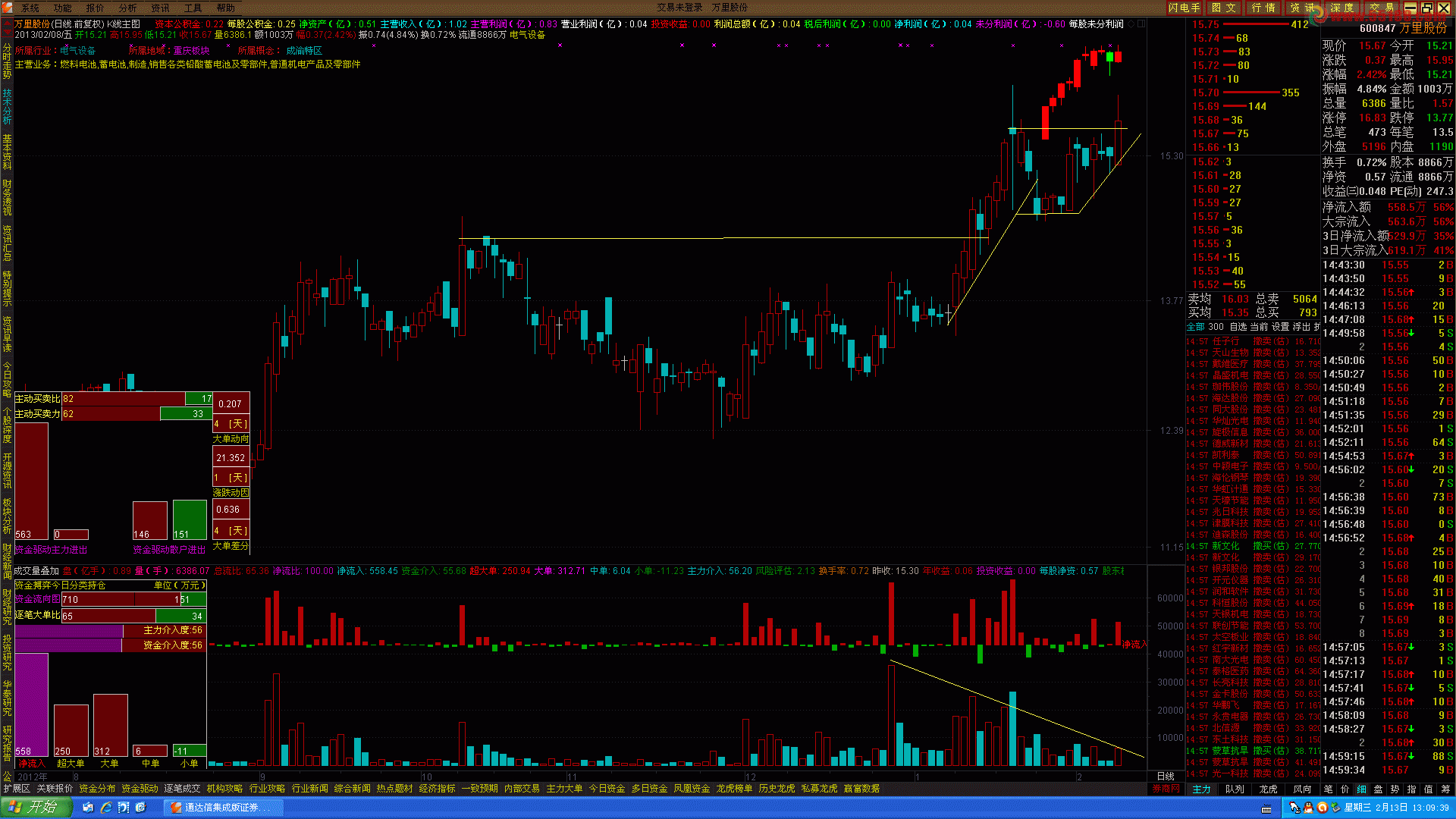Open 分时走势 in the left sidebar
Image resolution: width=1456 pixels, height=819 pixels.
(x=7, y=61)
